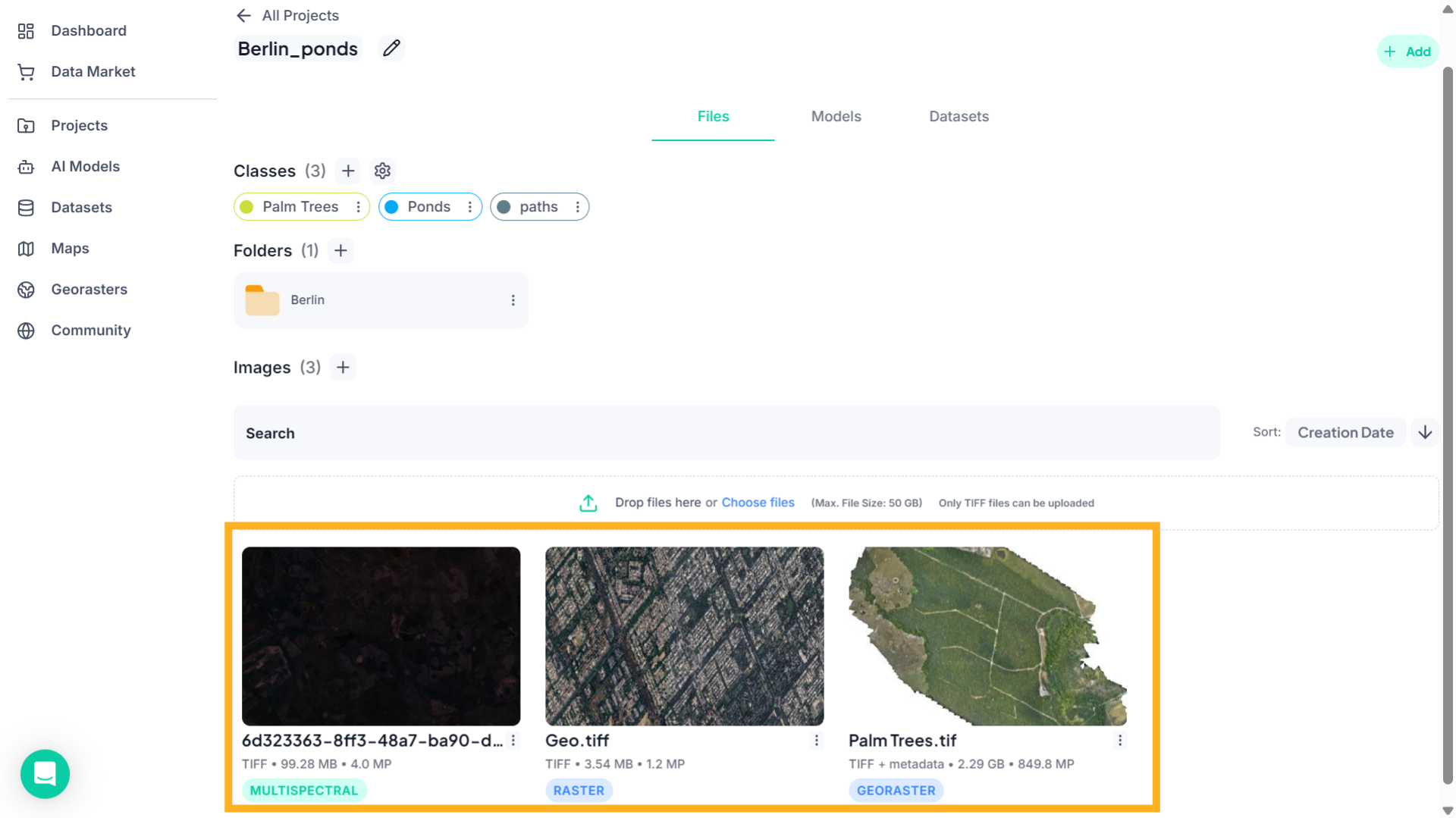Open paths class options menu
The image size is (1456, 818).
coord(578,207)
